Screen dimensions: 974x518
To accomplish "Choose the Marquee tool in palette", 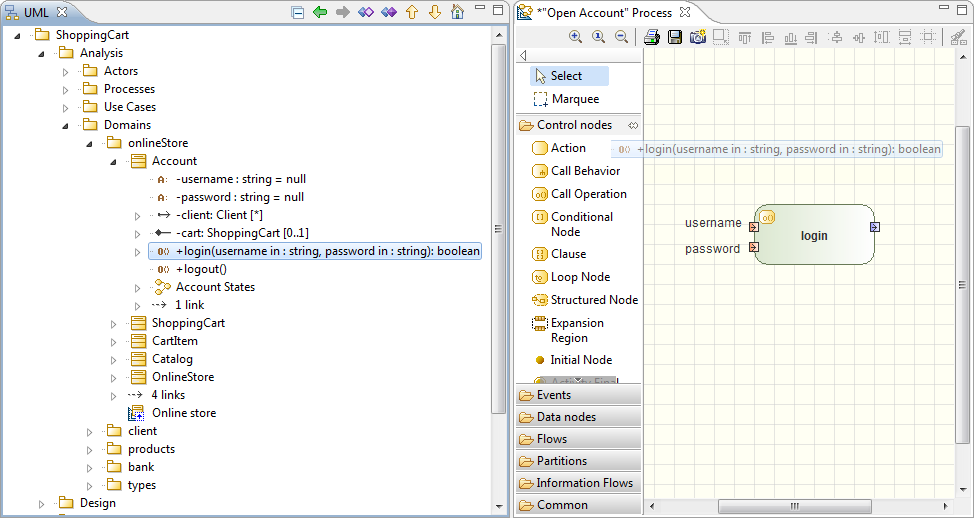I will click(567, 99).
